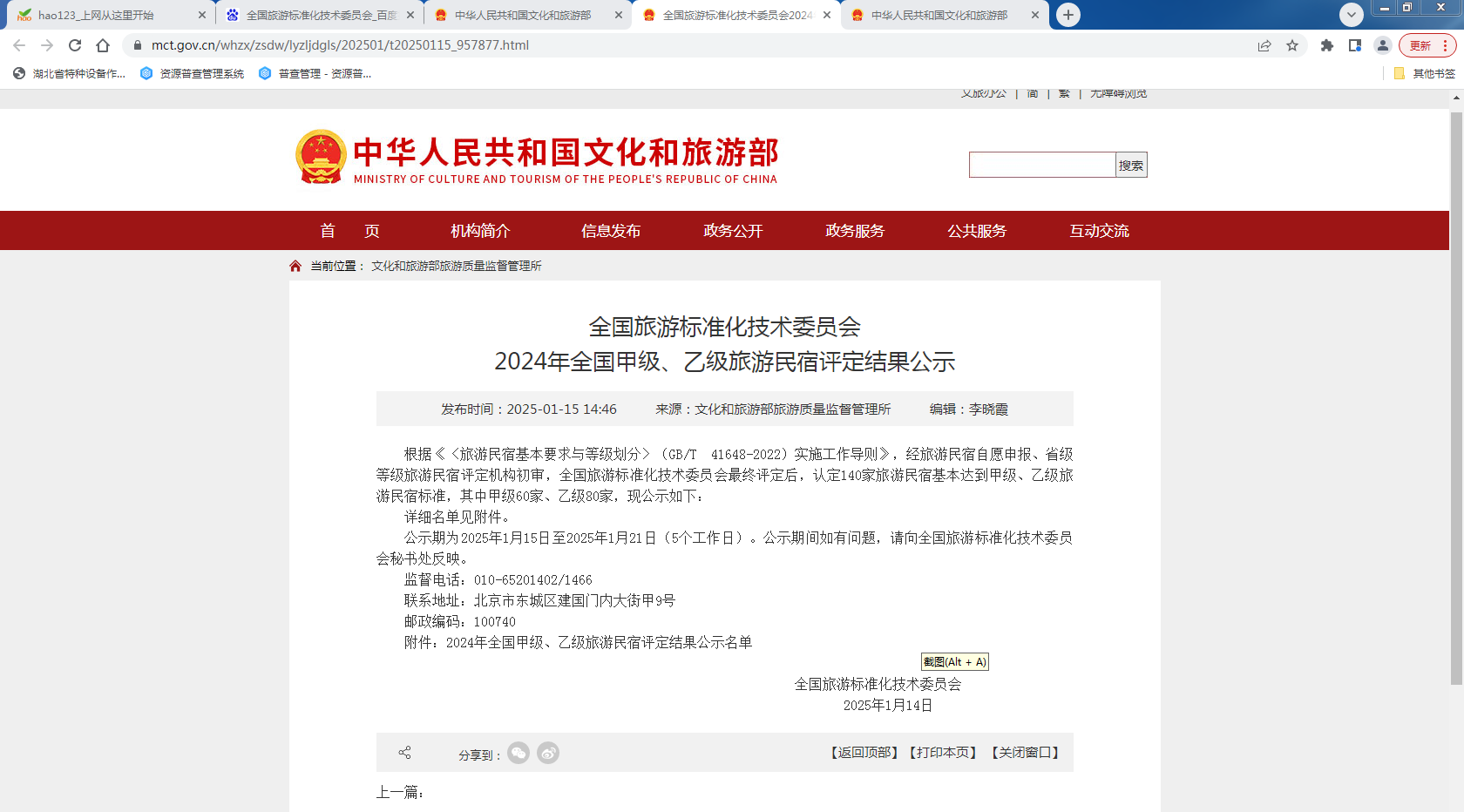The height and width of the screenshot is (812, 1464).
Task: Share article via Weibo icon
Action: pos(548,753)
